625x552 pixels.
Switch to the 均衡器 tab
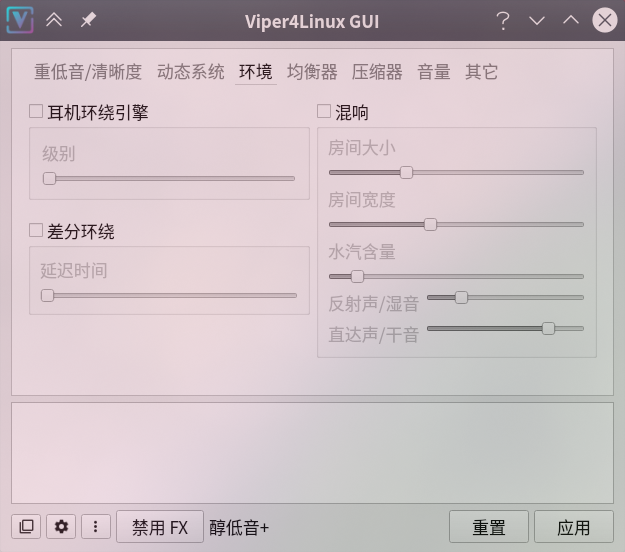pyautogui.click(x=312, y=72)
